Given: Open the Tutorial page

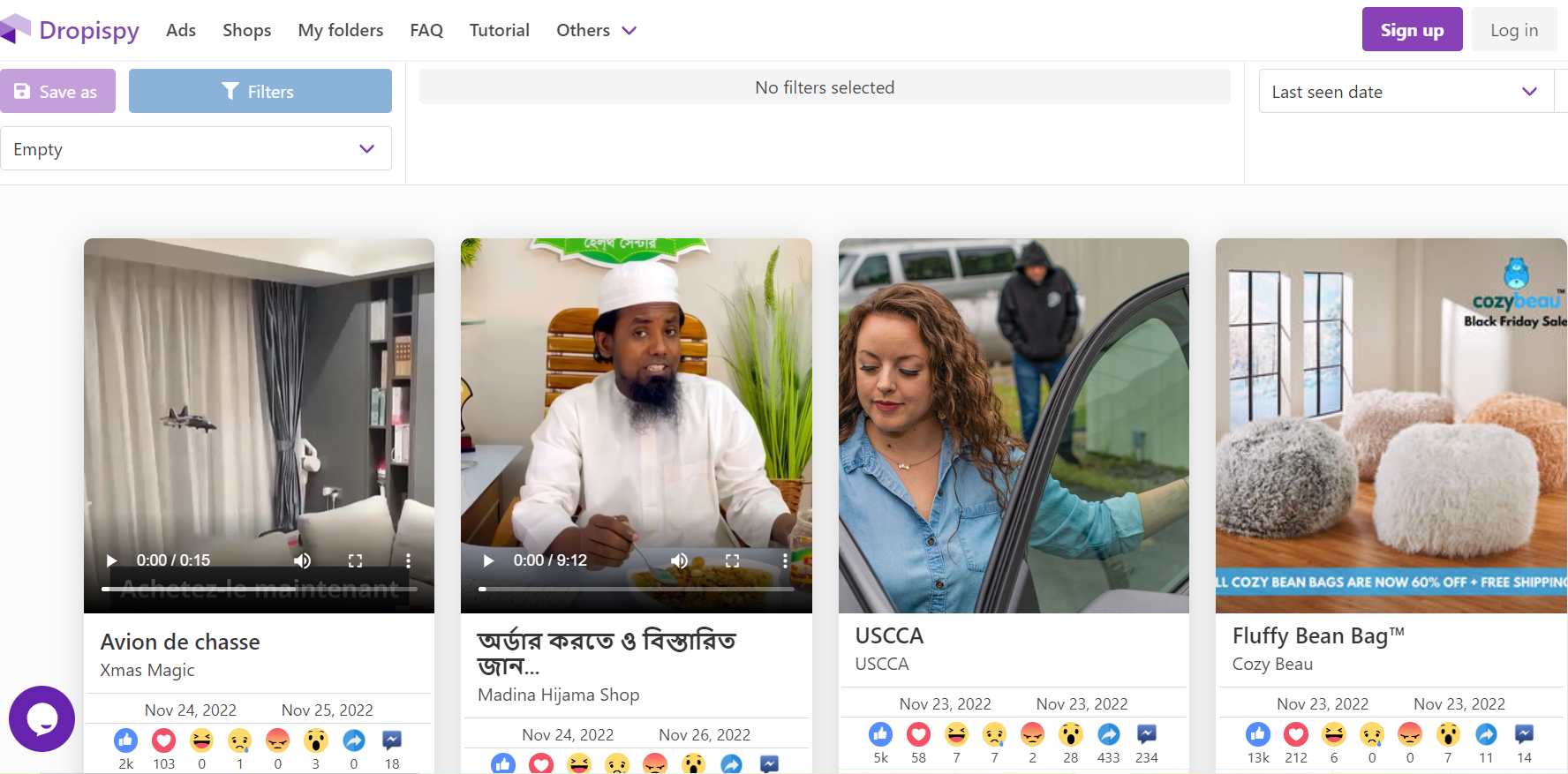Looking at the screenshot, I should [x=500, y=30].
